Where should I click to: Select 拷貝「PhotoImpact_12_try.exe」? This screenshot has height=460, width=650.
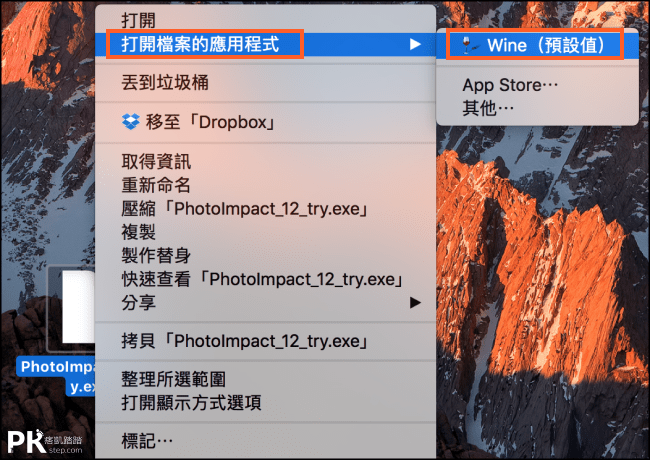pos(265,341)
